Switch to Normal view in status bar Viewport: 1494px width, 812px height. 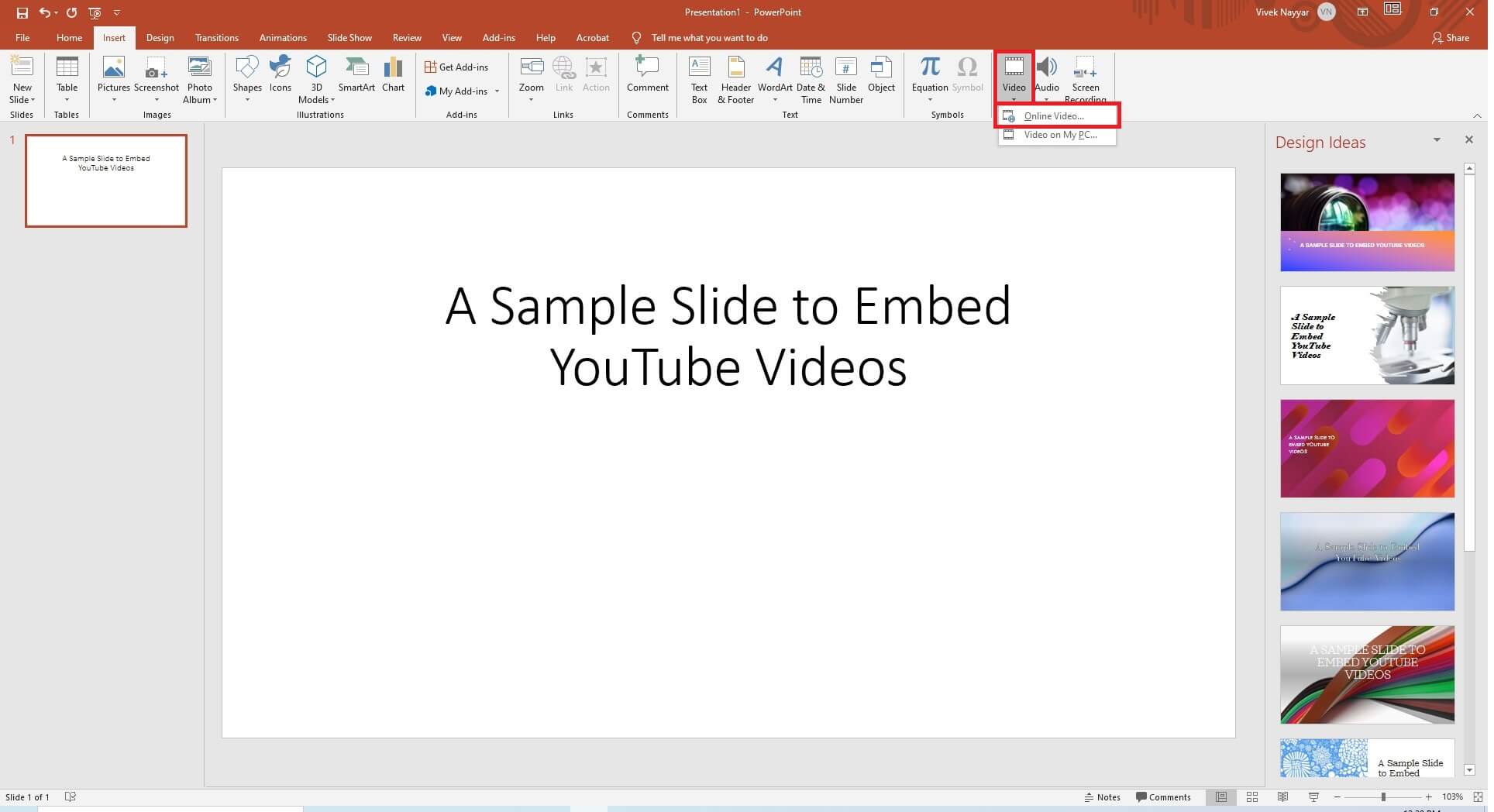tap(1221, 797)
